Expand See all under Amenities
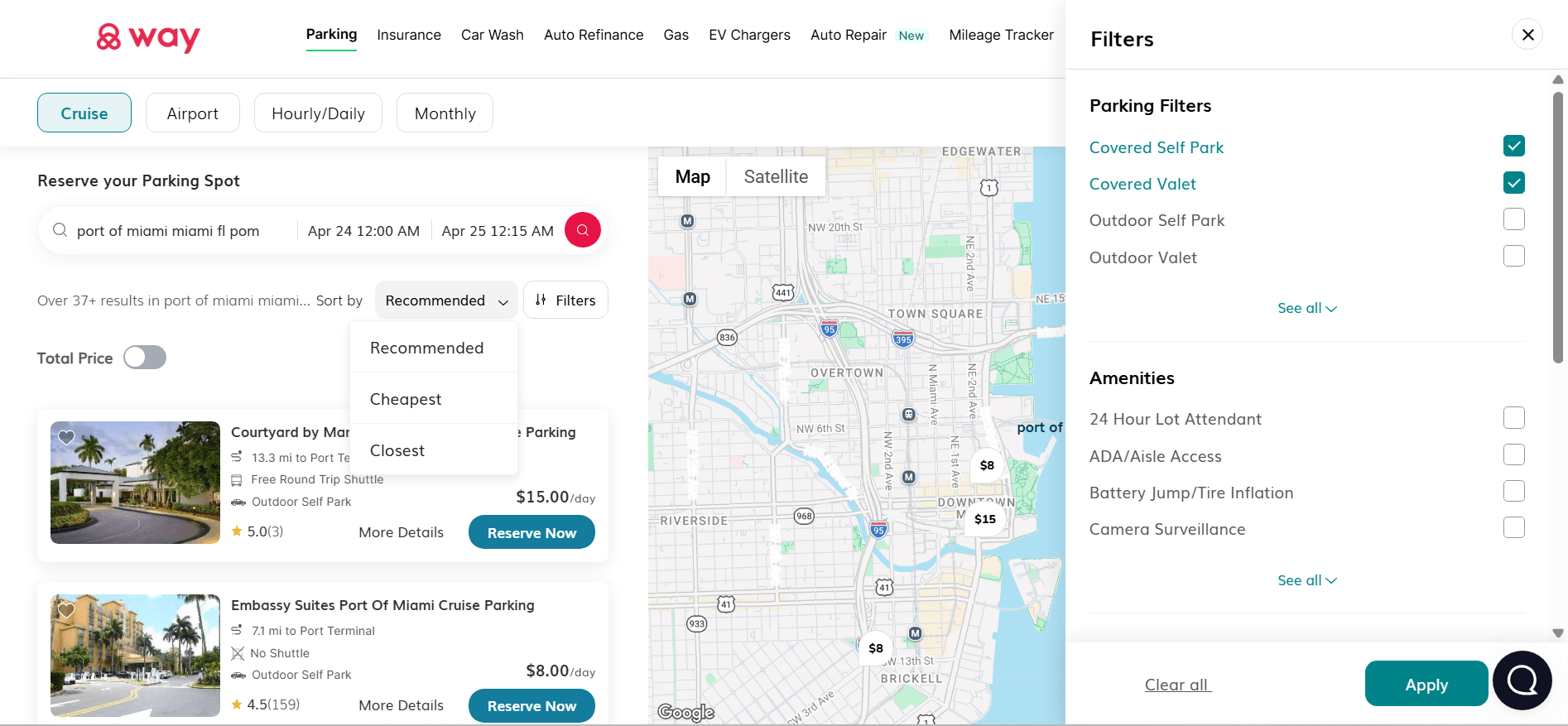Viewport: 1568px width, 726px height. (1306, 580)
